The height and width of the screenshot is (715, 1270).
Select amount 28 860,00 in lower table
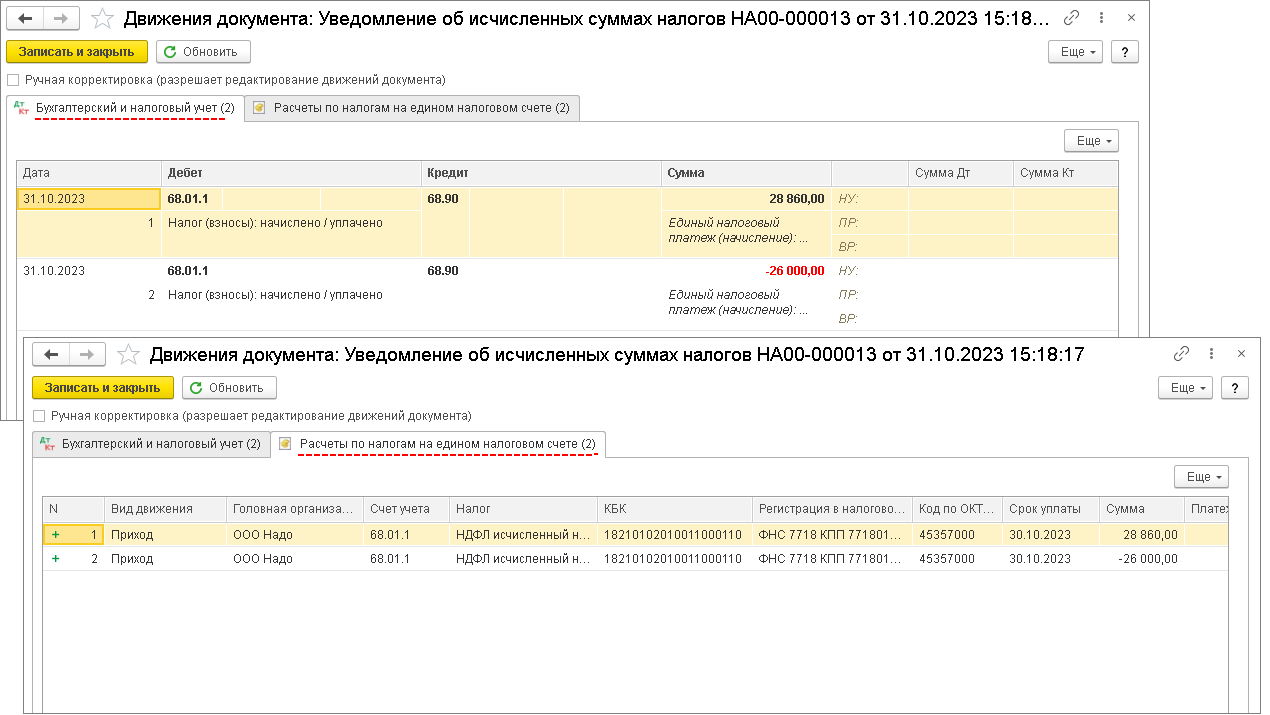point(1142,535)
